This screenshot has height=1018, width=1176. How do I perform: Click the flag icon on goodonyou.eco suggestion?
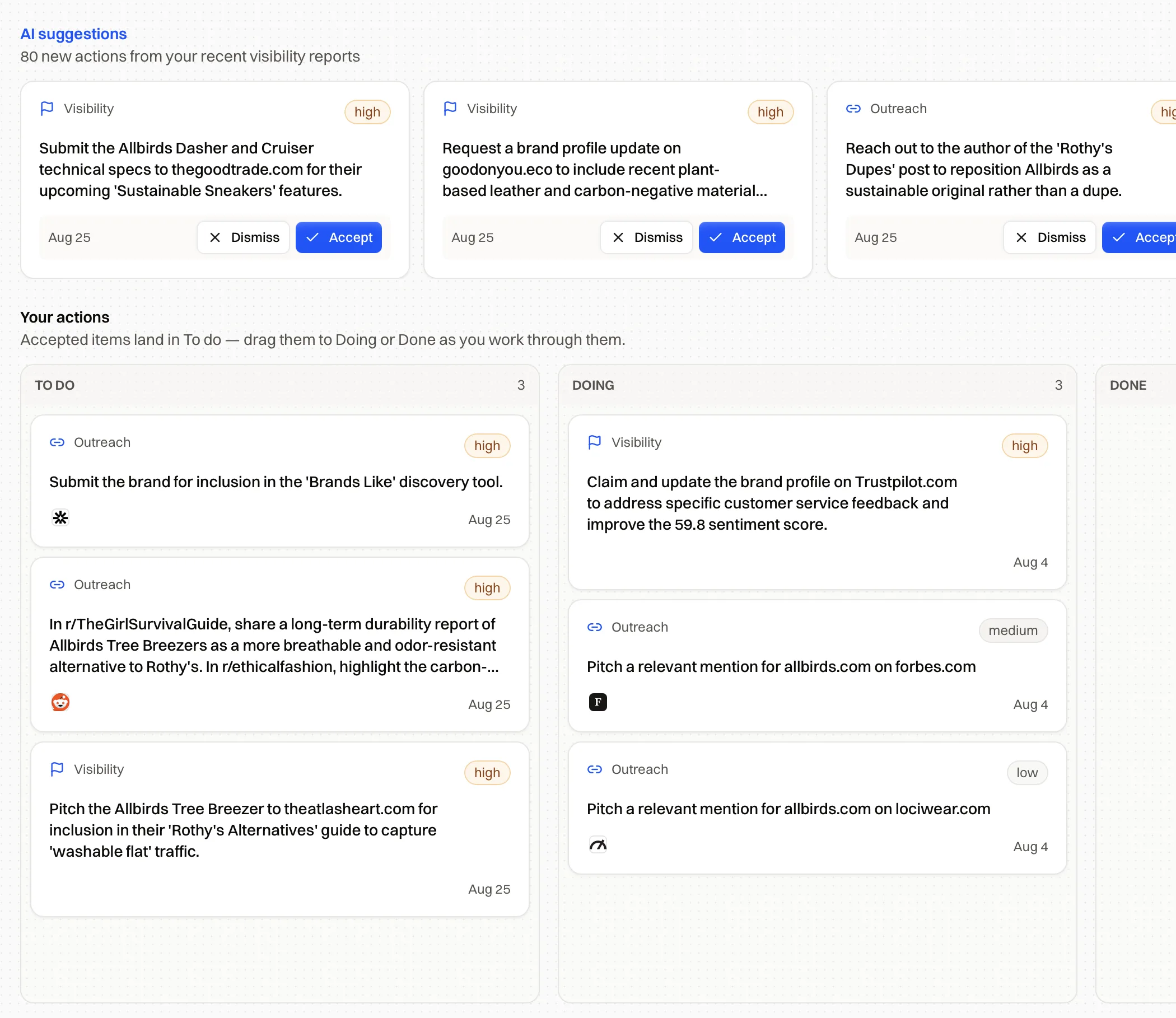[x=450, y=109]
